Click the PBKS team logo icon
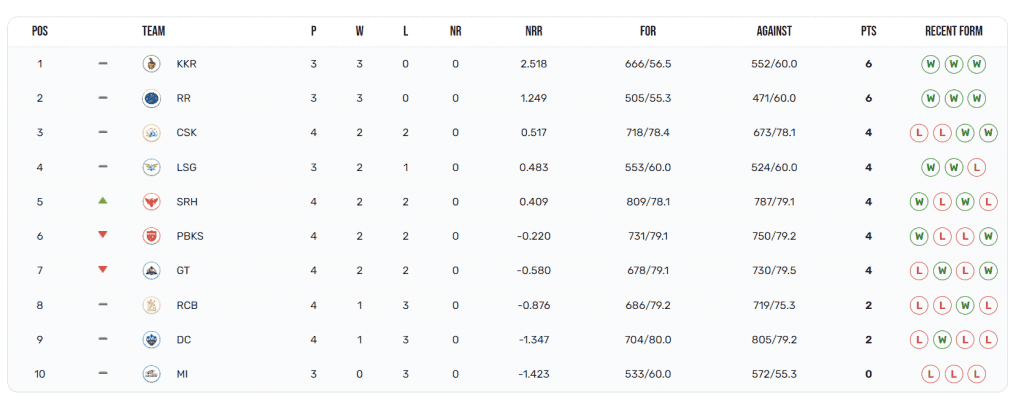Viewport: 1024px width, 412px height. pos(151,236)
